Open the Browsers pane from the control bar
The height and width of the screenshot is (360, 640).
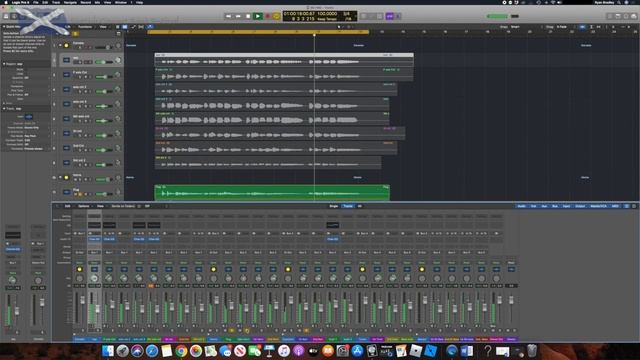click(633, 16)
